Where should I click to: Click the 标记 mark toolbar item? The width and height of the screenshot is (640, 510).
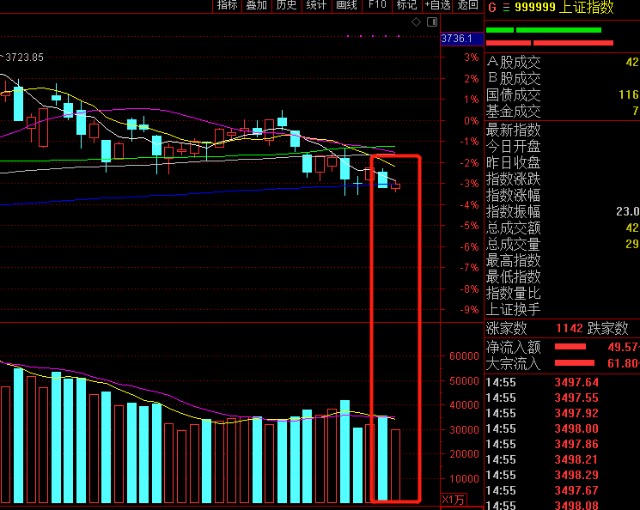407,5
